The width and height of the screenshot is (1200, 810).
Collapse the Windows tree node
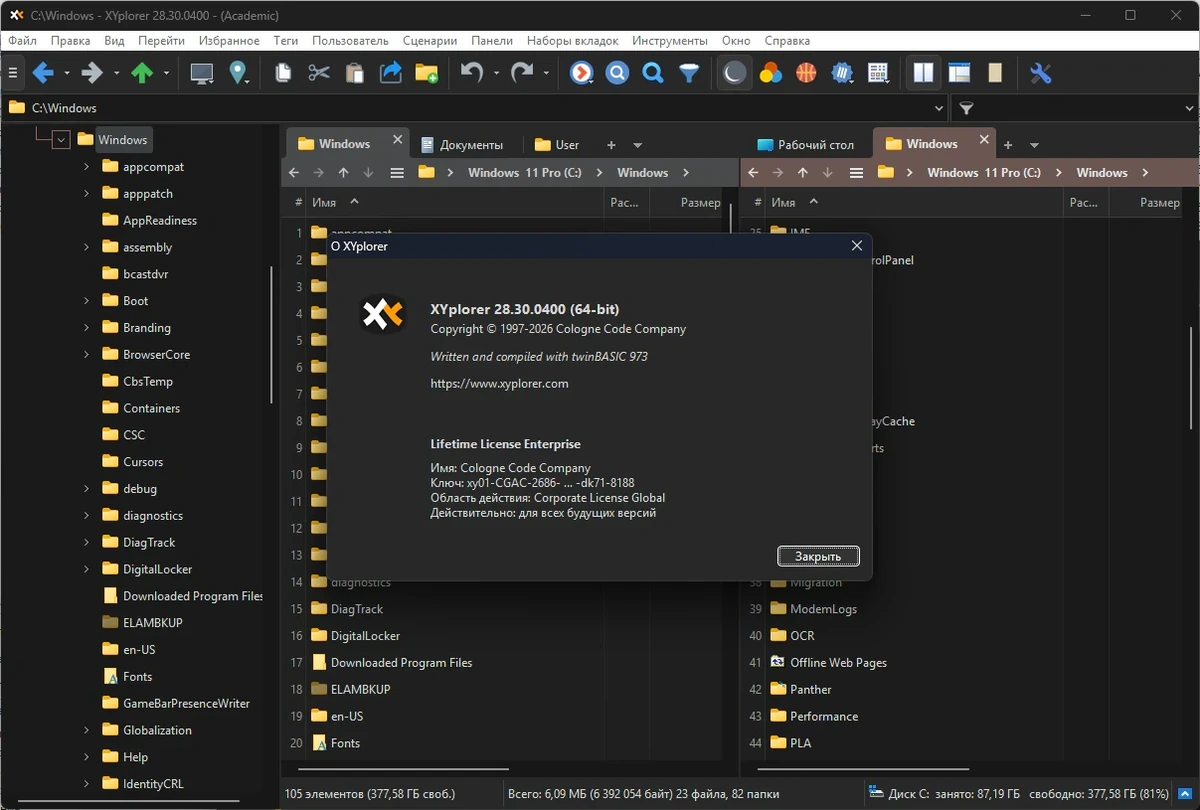click(x=61, y=140)
